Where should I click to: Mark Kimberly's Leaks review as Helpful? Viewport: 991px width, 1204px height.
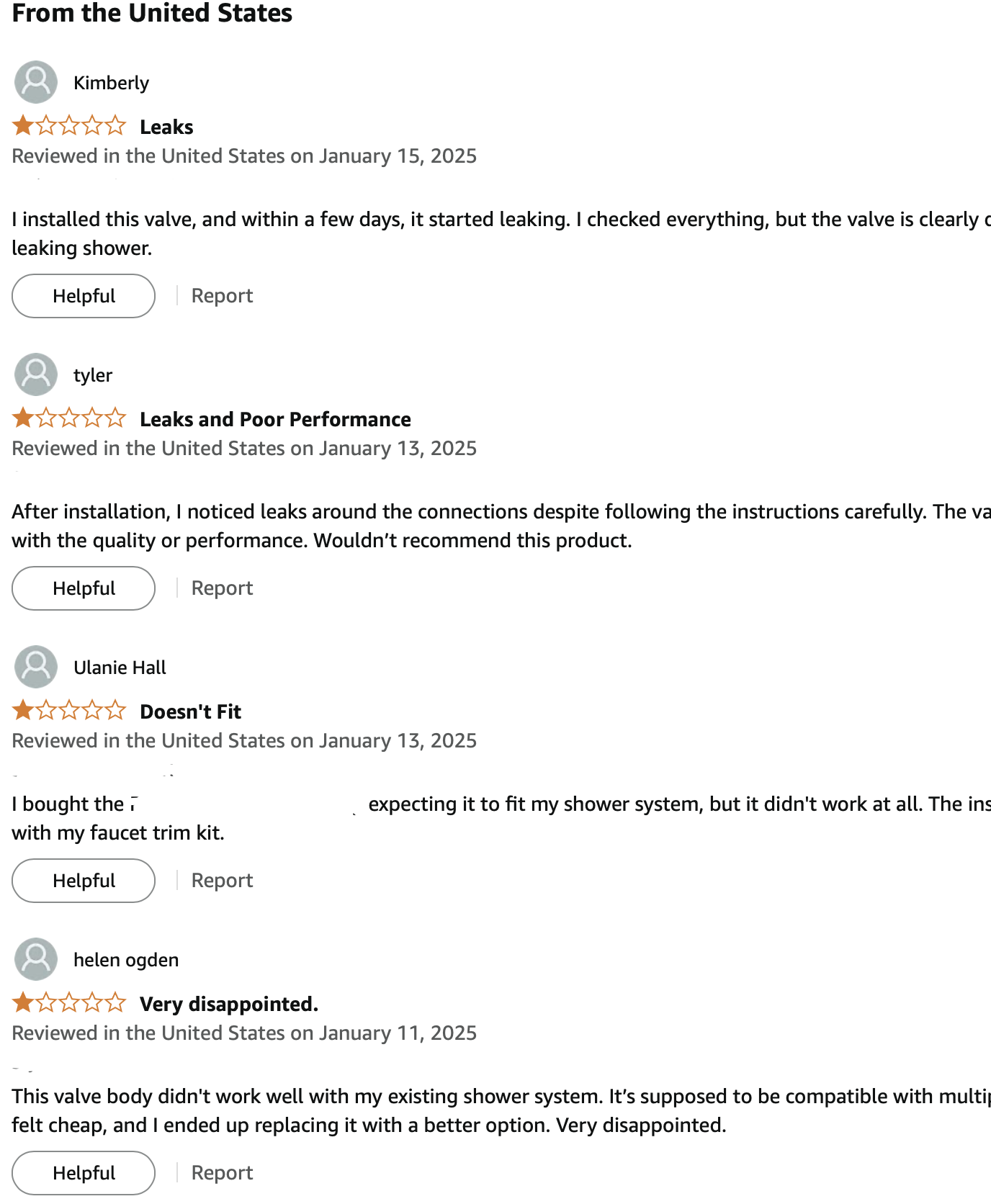84,296
